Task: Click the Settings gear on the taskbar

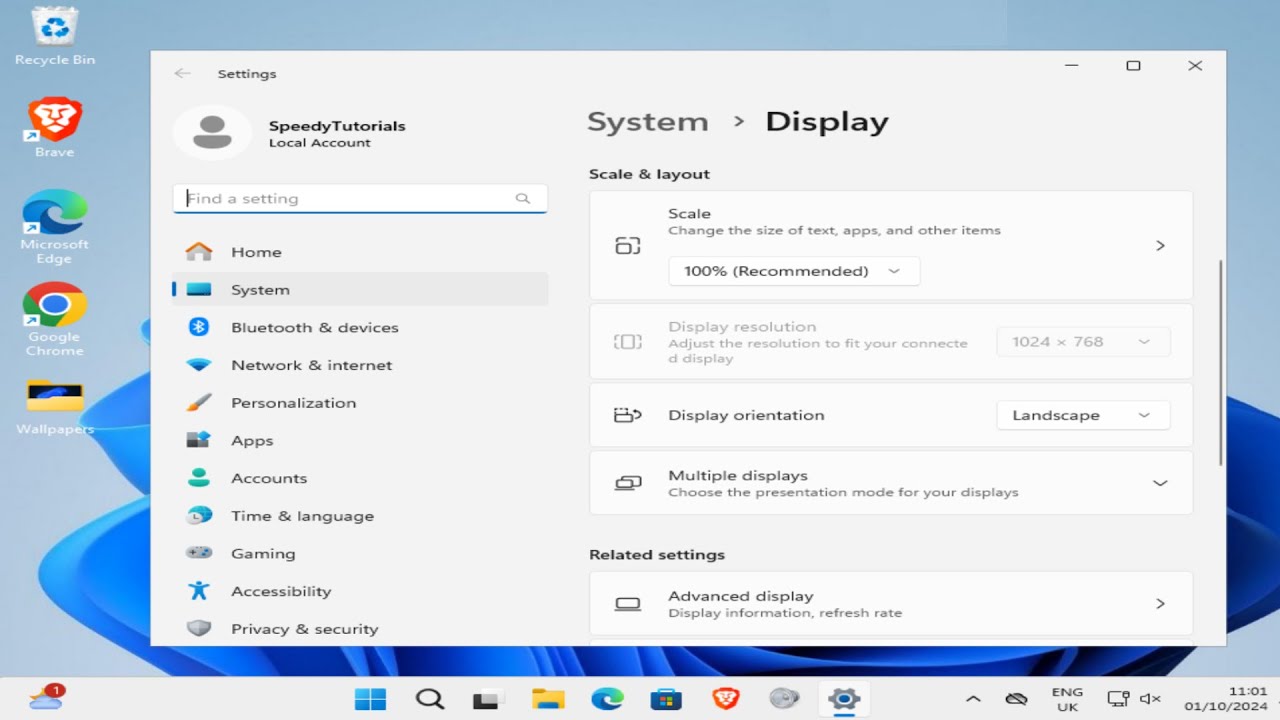Action: click(844, 699)
